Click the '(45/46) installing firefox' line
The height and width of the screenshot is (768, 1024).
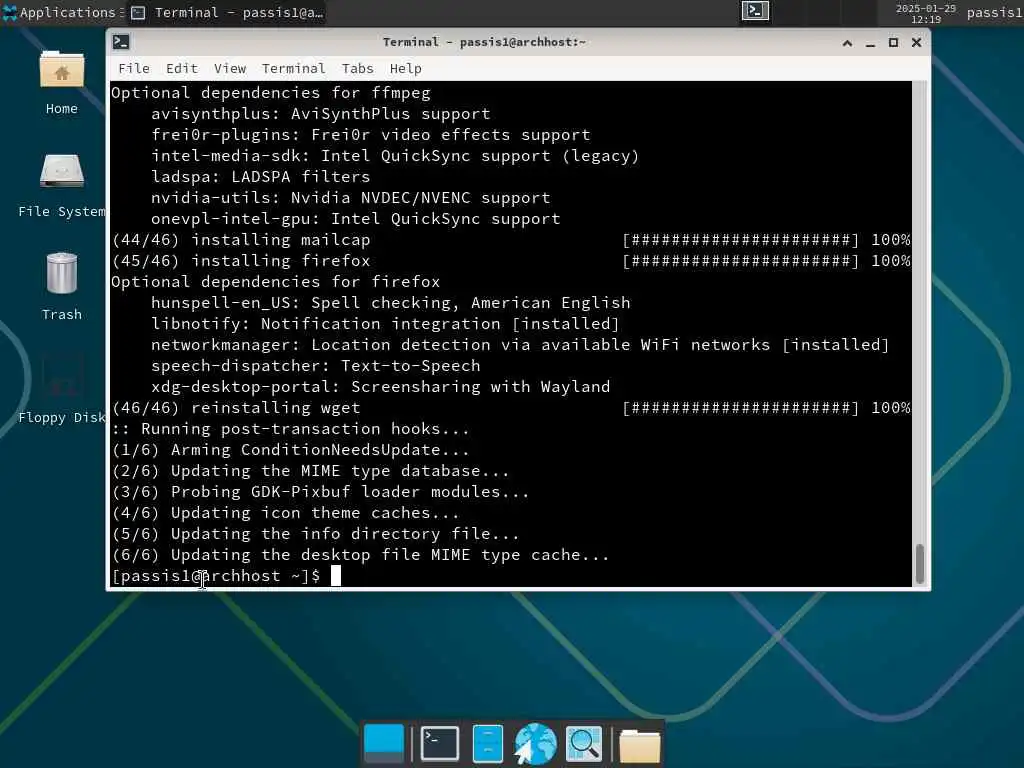click(511, 261)
